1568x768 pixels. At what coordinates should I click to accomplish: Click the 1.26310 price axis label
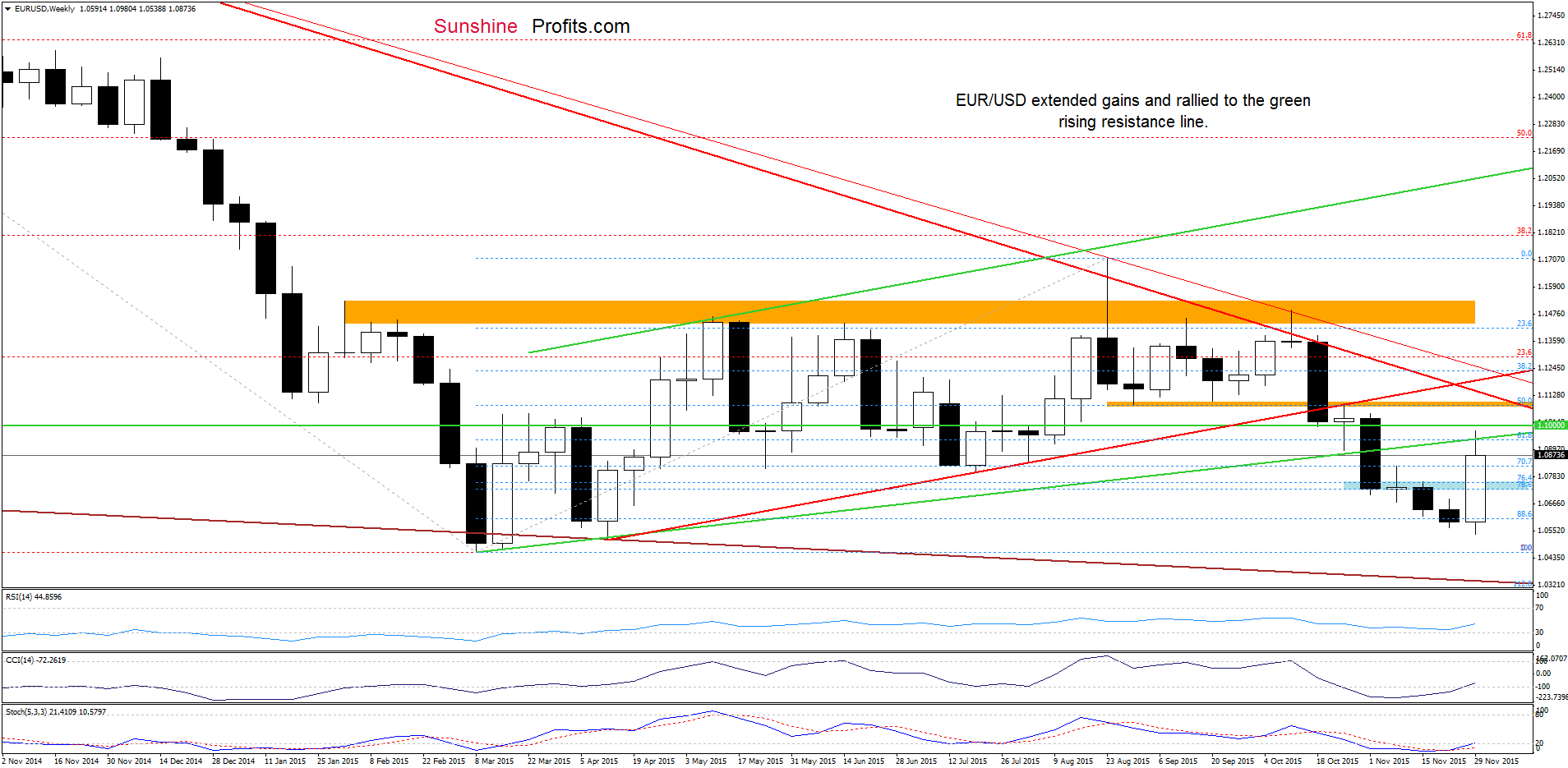pyautogui.click(x=1551, y=43)
